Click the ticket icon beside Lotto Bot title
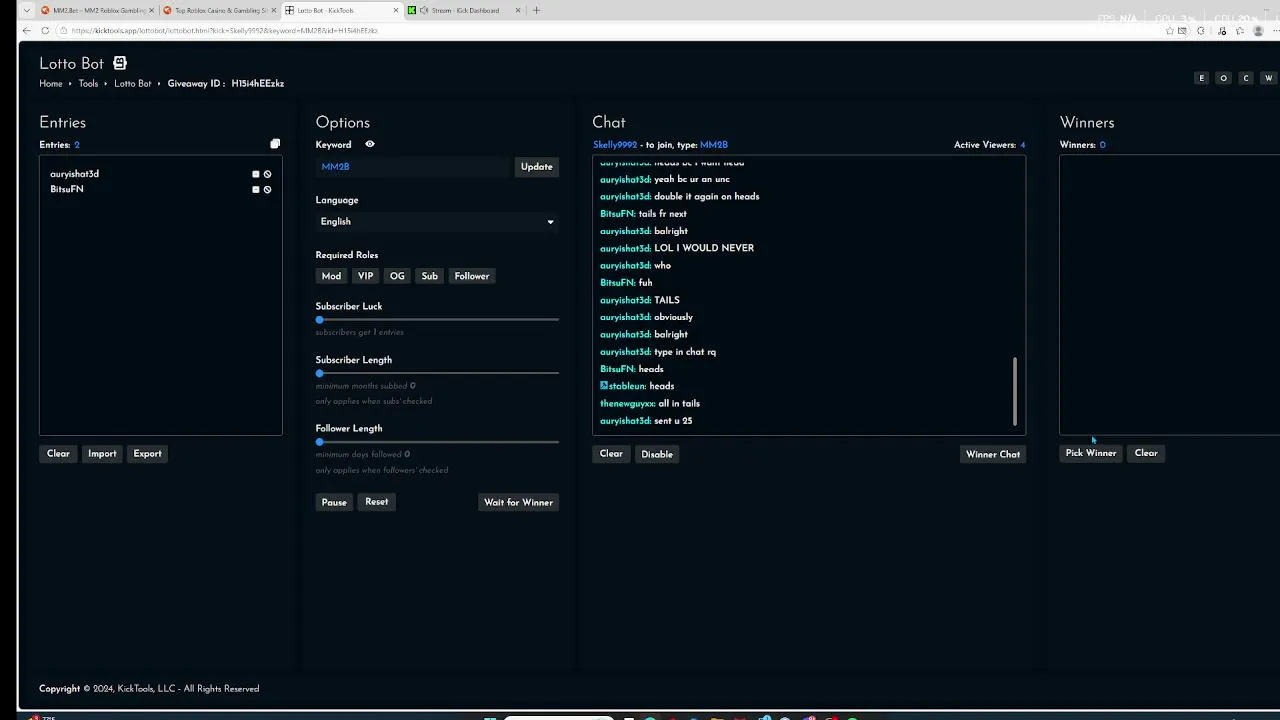This screenshot has height=720, width=1280. [120, 63]
